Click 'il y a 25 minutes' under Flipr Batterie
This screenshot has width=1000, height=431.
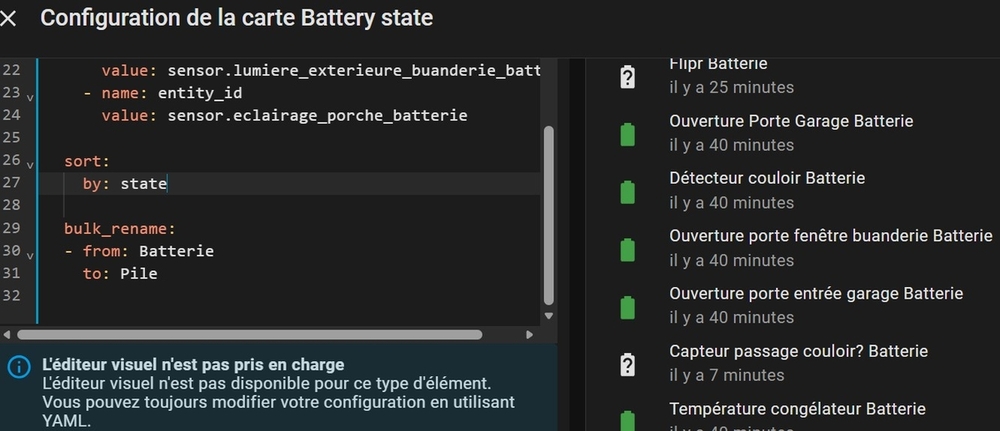point(732,87)
